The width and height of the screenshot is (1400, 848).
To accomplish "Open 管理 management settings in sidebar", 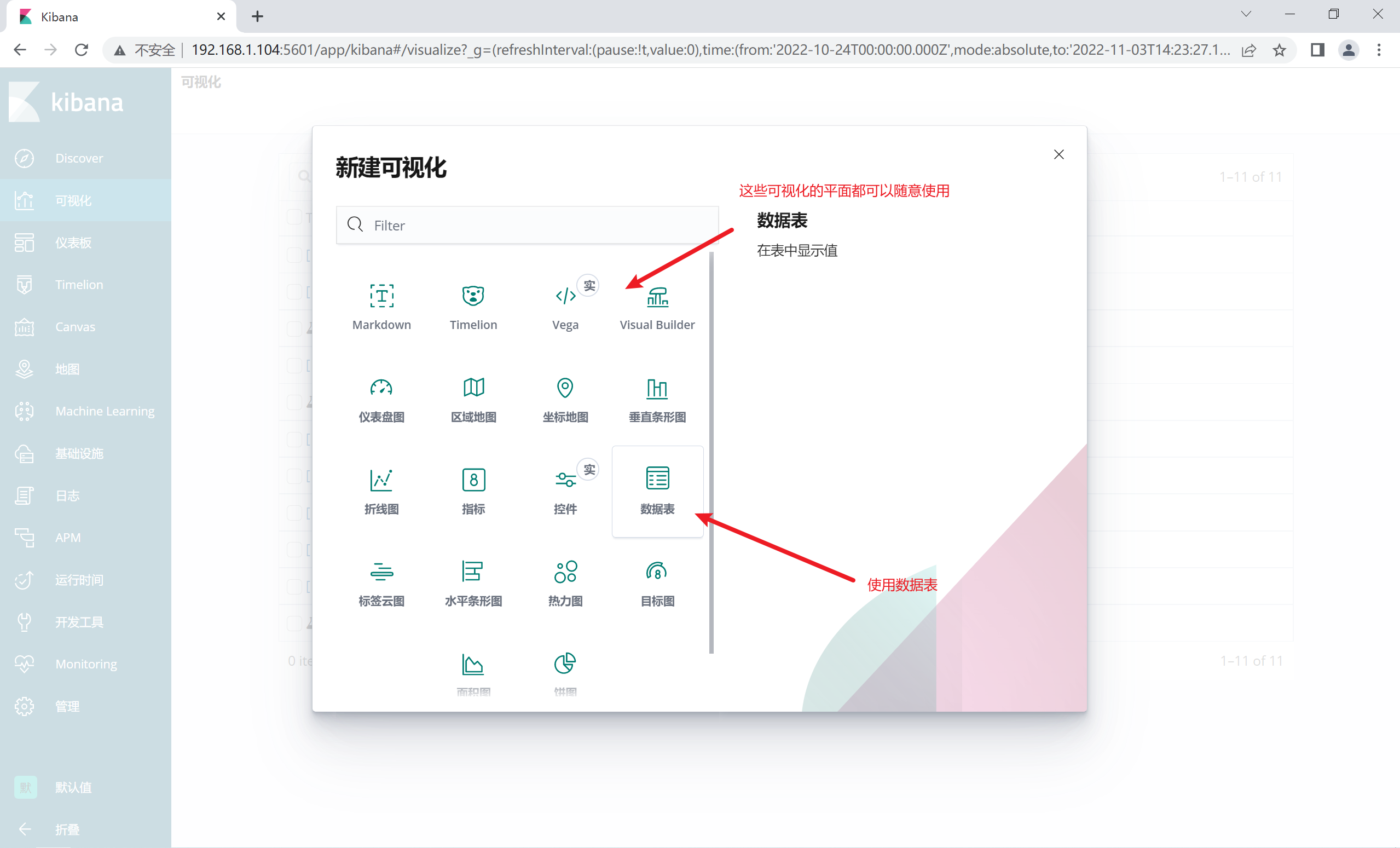I will 85,706.
